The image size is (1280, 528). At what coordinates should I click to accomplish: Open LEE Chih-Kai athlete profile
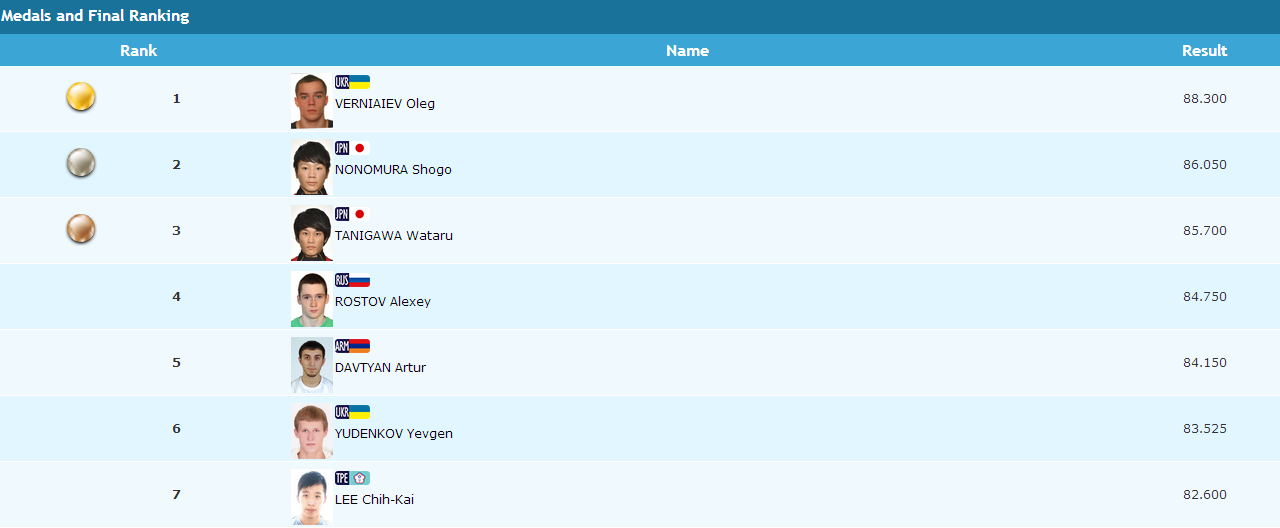(374, 500)
